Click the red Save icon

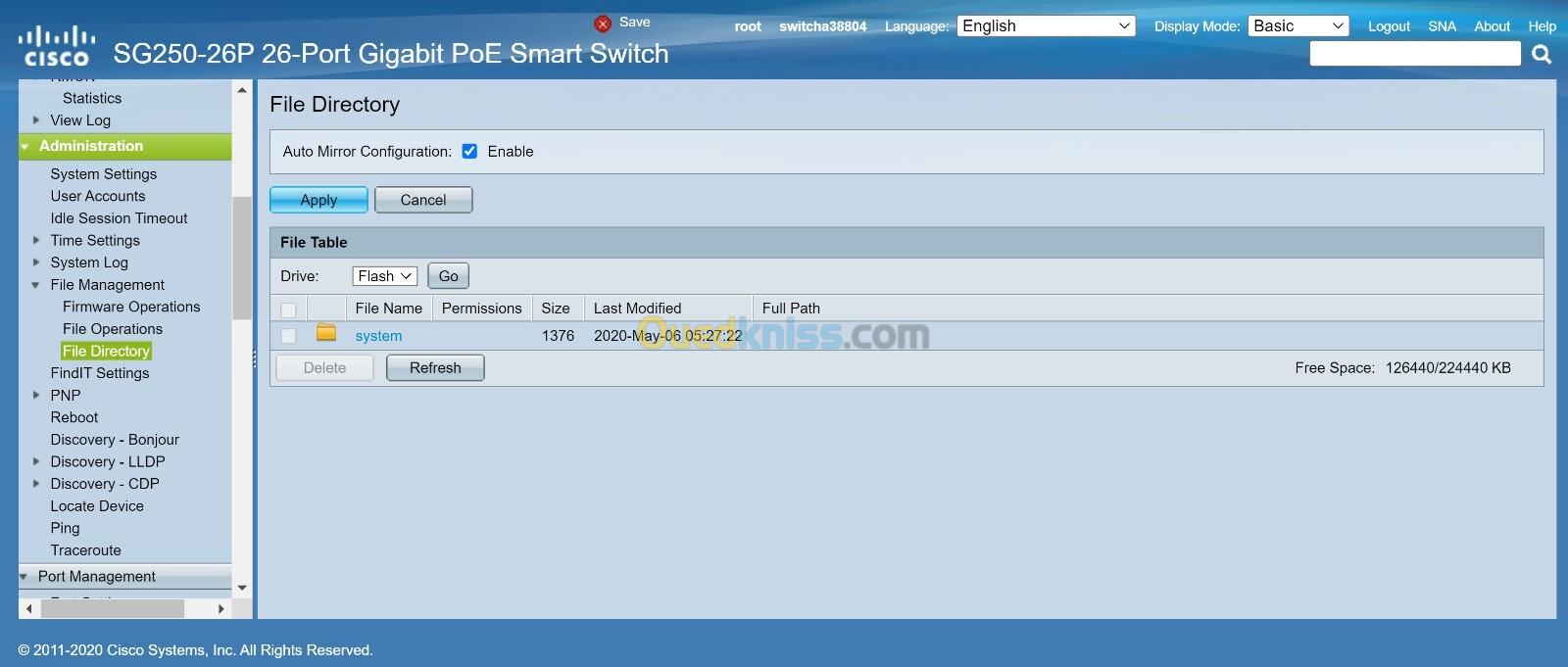pyautogui.click(x=603, y=24)
